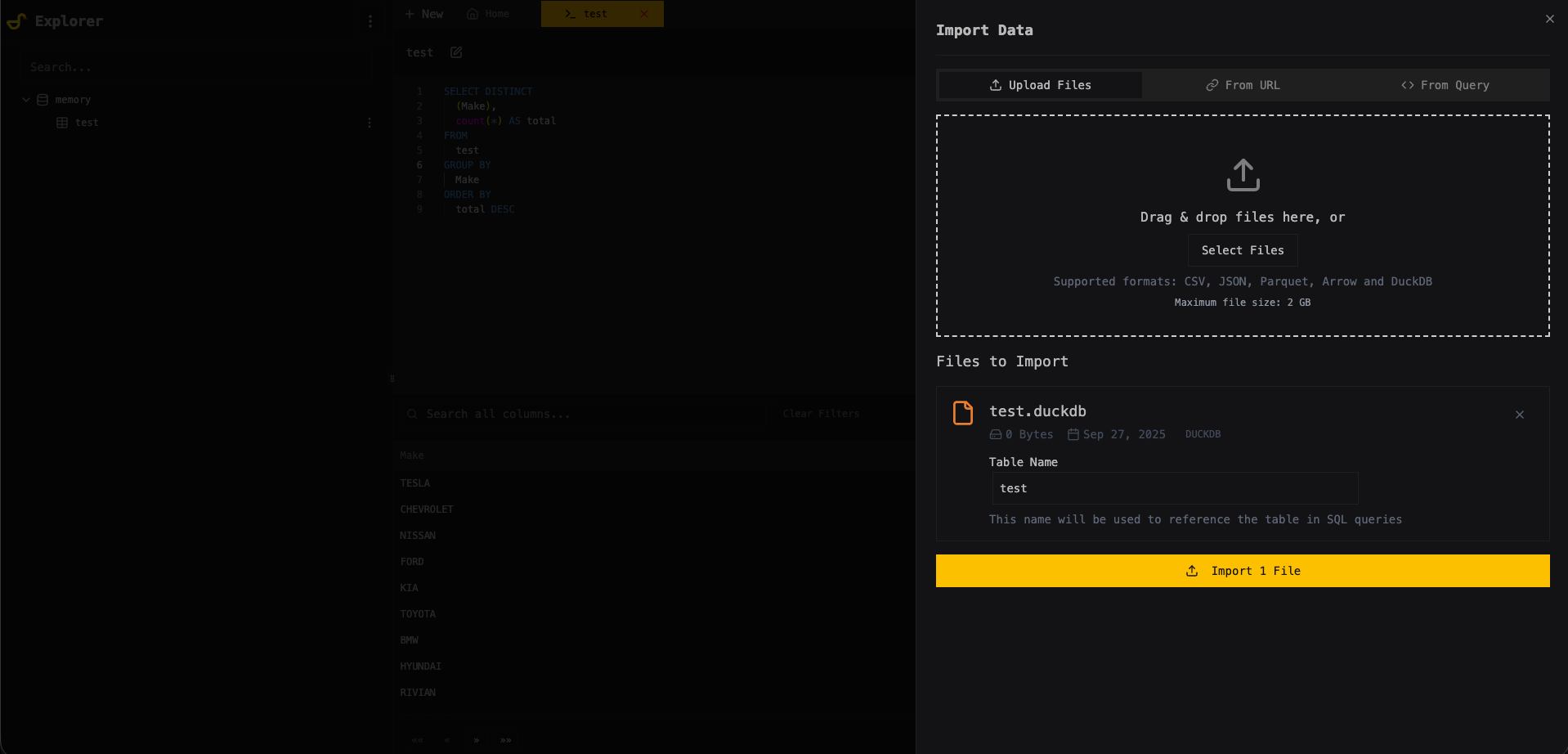This screenshot has width=1568, height=754.
Task: Click the search magnifier in columns filter
Action: (412, 414)
